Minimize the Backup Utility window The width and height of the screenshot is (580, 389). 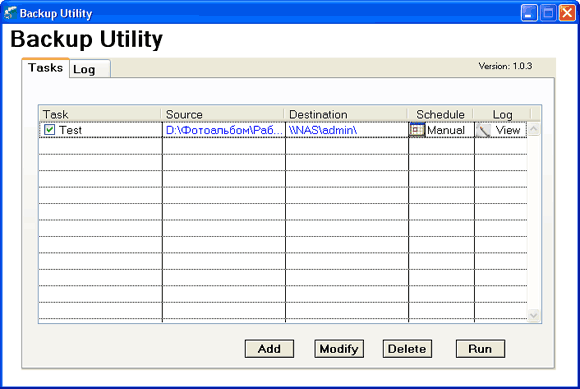[529, 13]
